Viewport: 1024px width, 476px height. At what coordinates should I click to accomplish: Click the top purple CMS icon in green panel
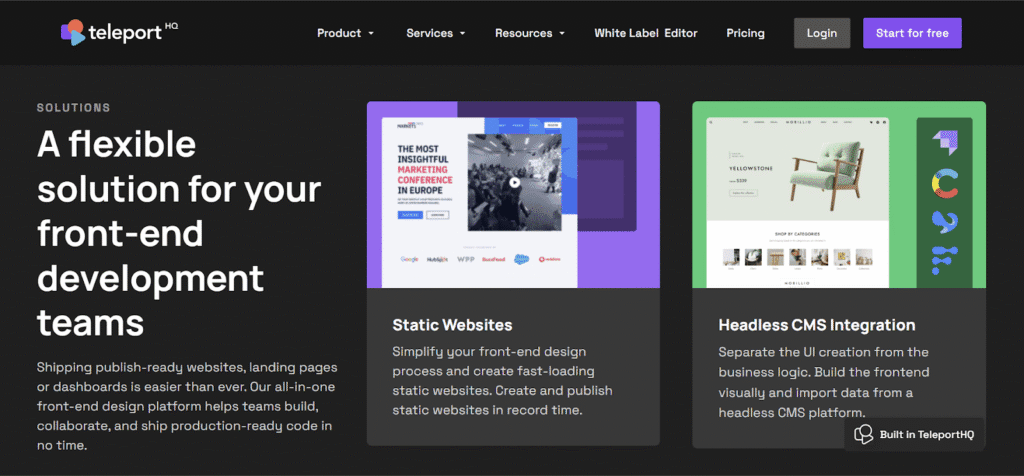click(944, 142)
